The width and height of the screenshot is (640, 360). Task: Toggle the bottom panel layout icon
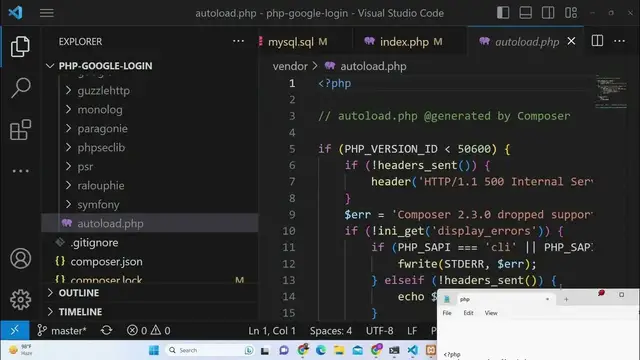pyautogui.click(x=525, y=13)
